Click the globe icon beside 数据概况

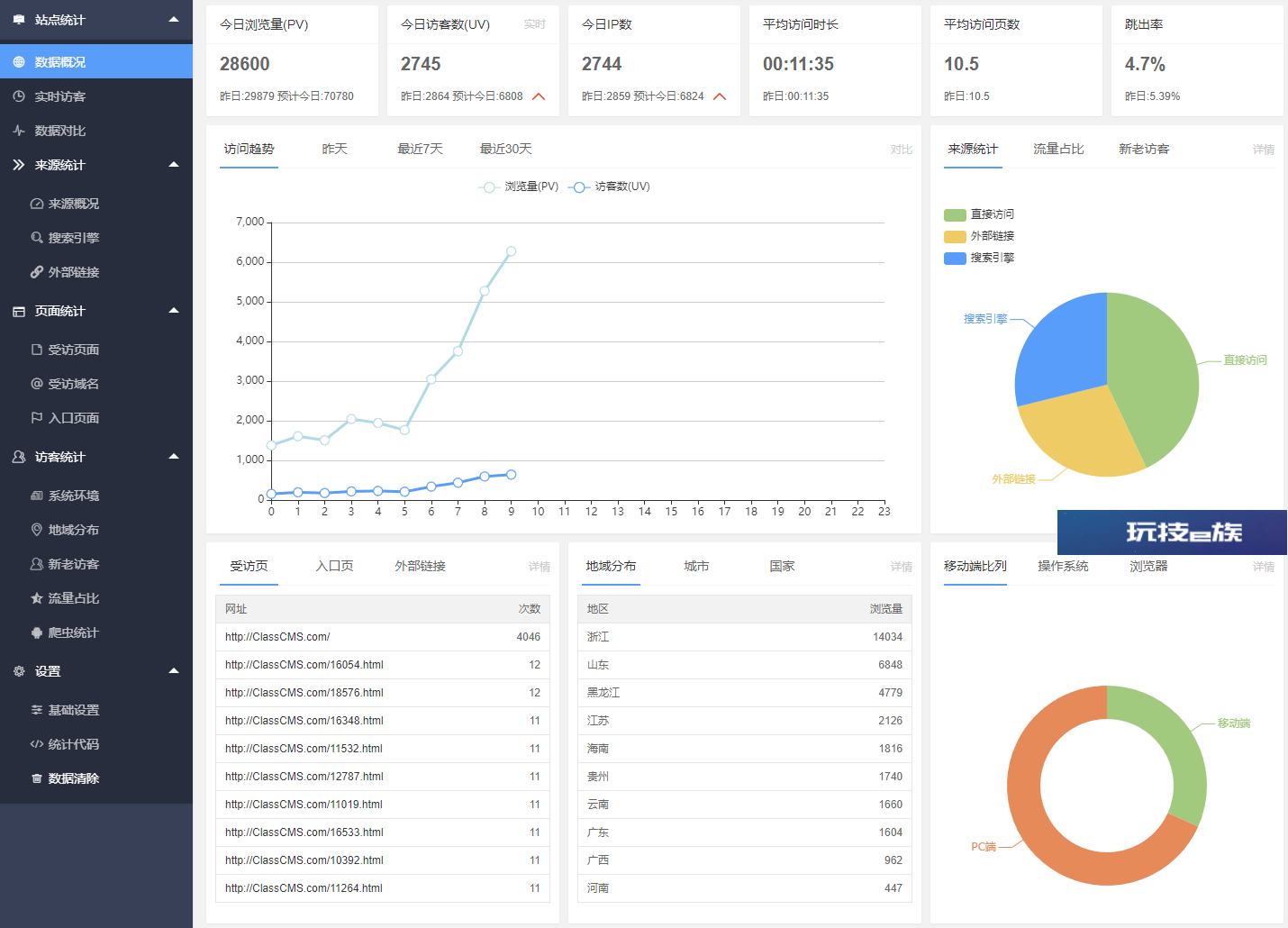point(19,62)
